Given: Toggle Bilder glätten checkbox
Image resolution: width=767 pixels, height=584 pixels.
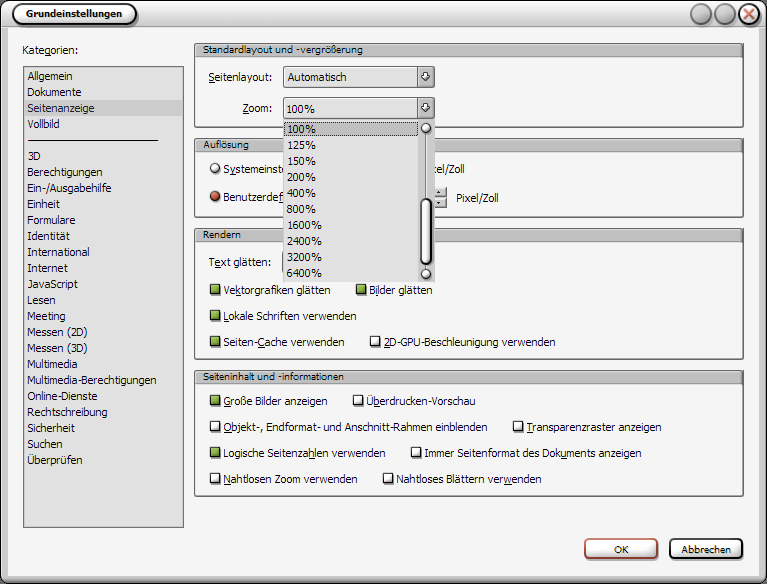Looking at the screenshot, I should (362, 290).
